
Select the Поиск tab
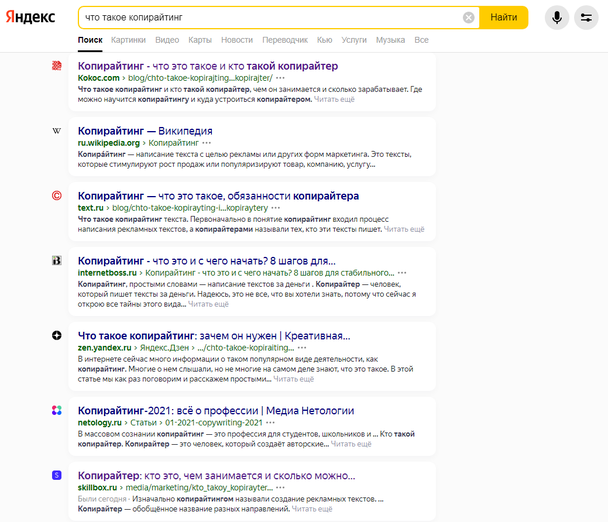coord(90,40)
